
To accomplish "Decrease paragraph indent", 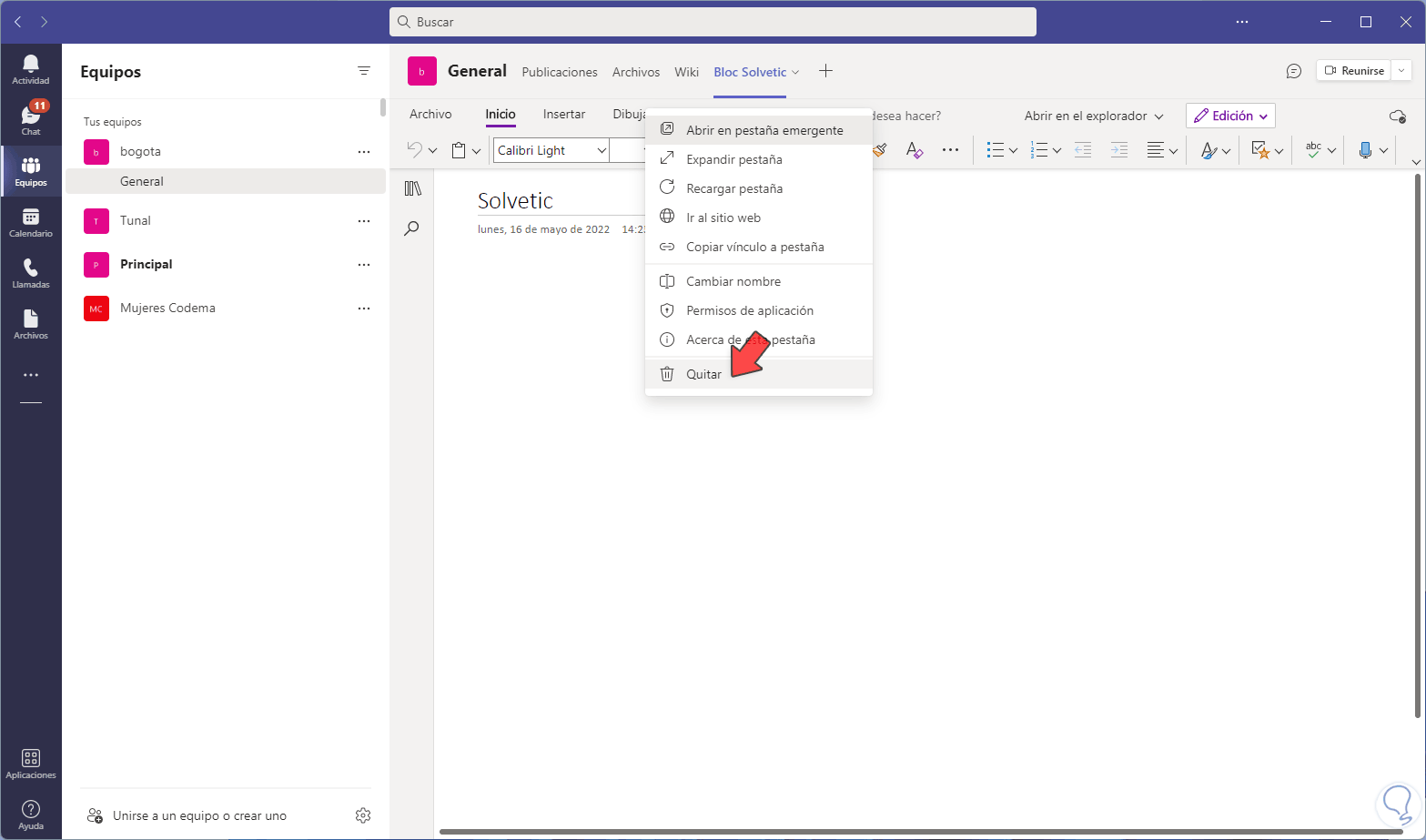I will click(1083, 150).
